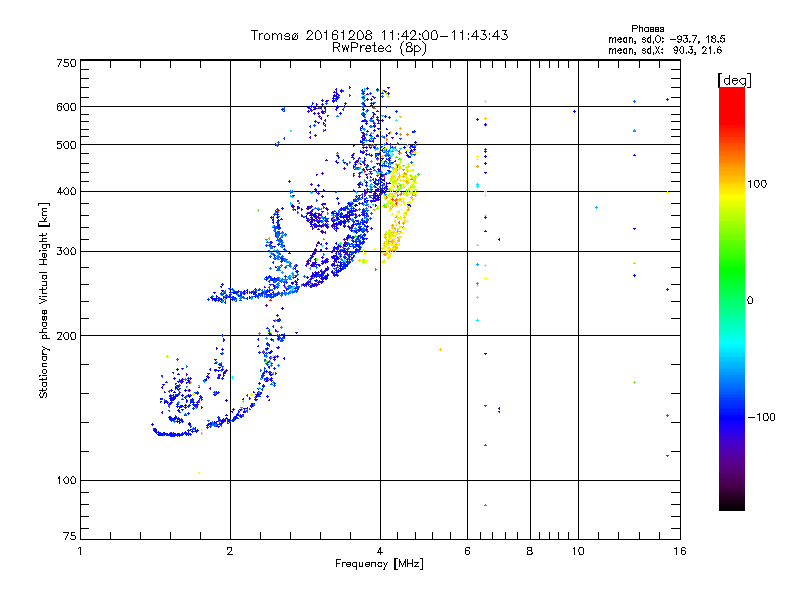Click the 'RwPretec (8p)' subtitle
This screenshot has height=600, width=800.
pyautogui.click(x=379, y=48)
